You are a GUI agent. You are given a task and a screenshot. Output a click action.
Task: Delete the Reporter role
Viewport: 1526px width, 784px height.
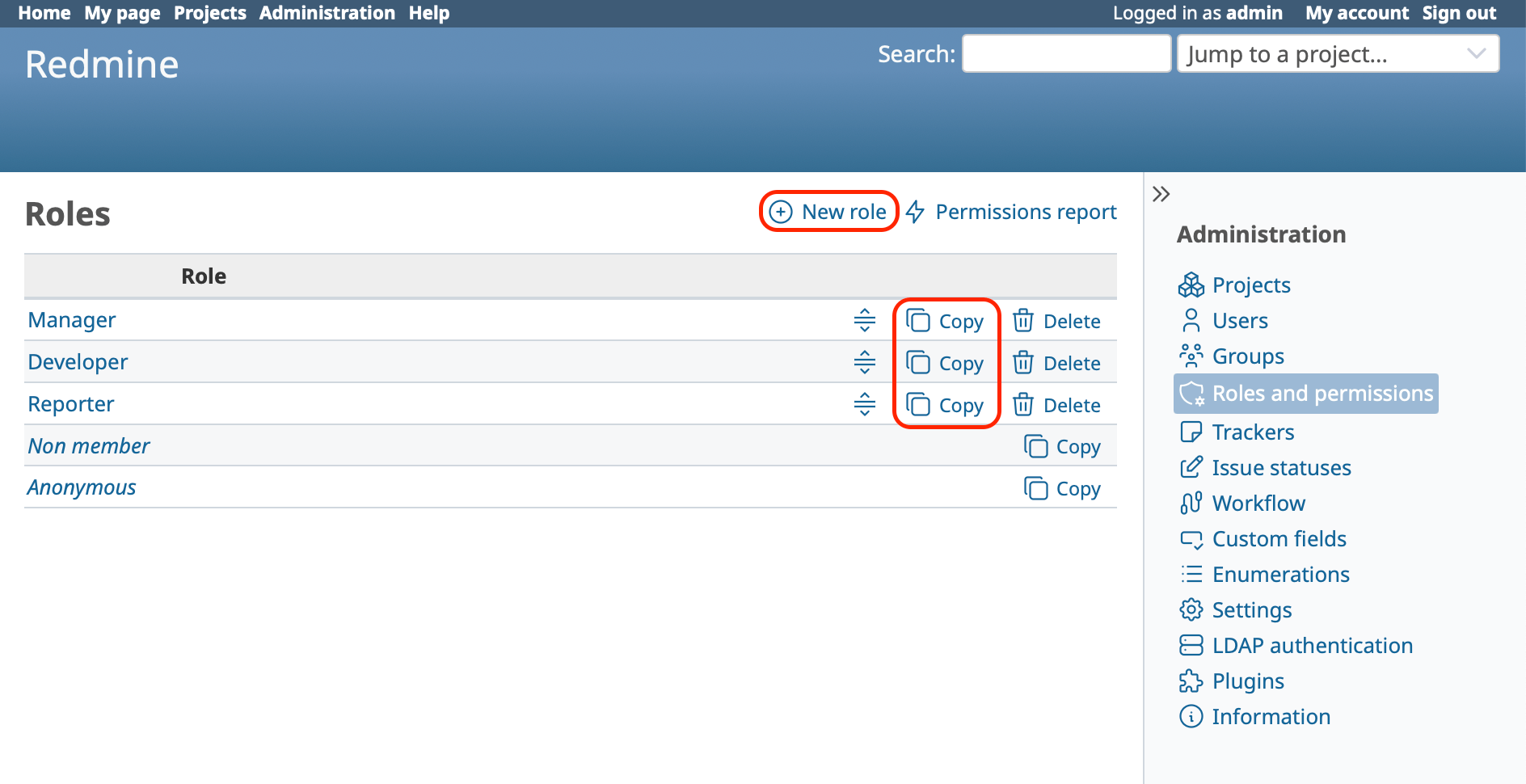pos(1056,405)
